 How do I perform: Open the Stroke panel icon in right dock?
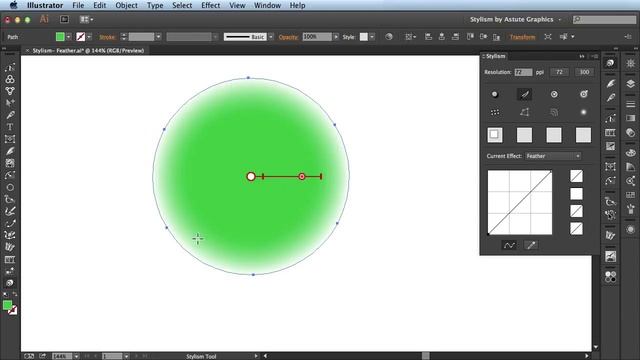tap(631, 104)
